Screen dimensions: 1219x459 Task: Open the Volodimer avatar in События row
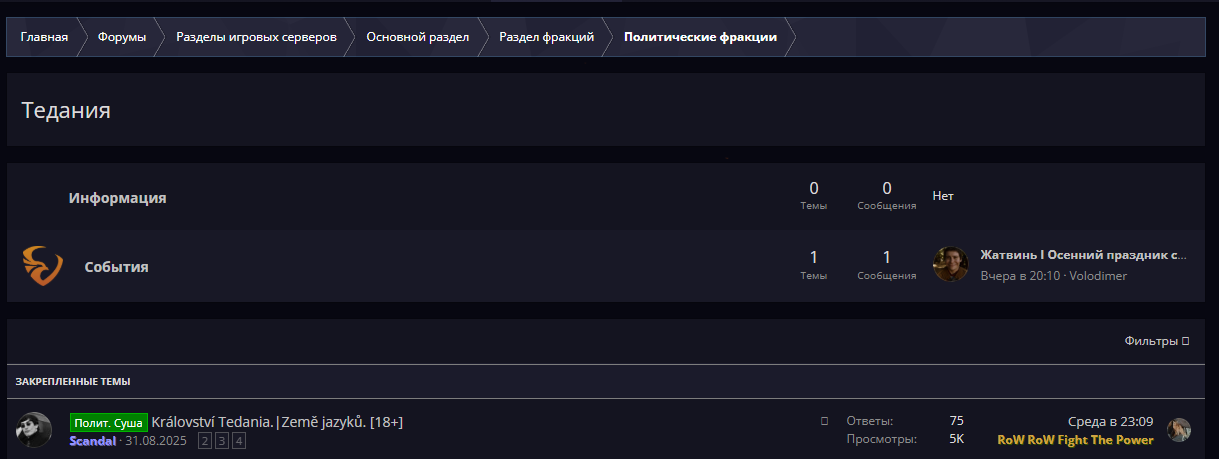pyautogui.click(x=950, y=265)
